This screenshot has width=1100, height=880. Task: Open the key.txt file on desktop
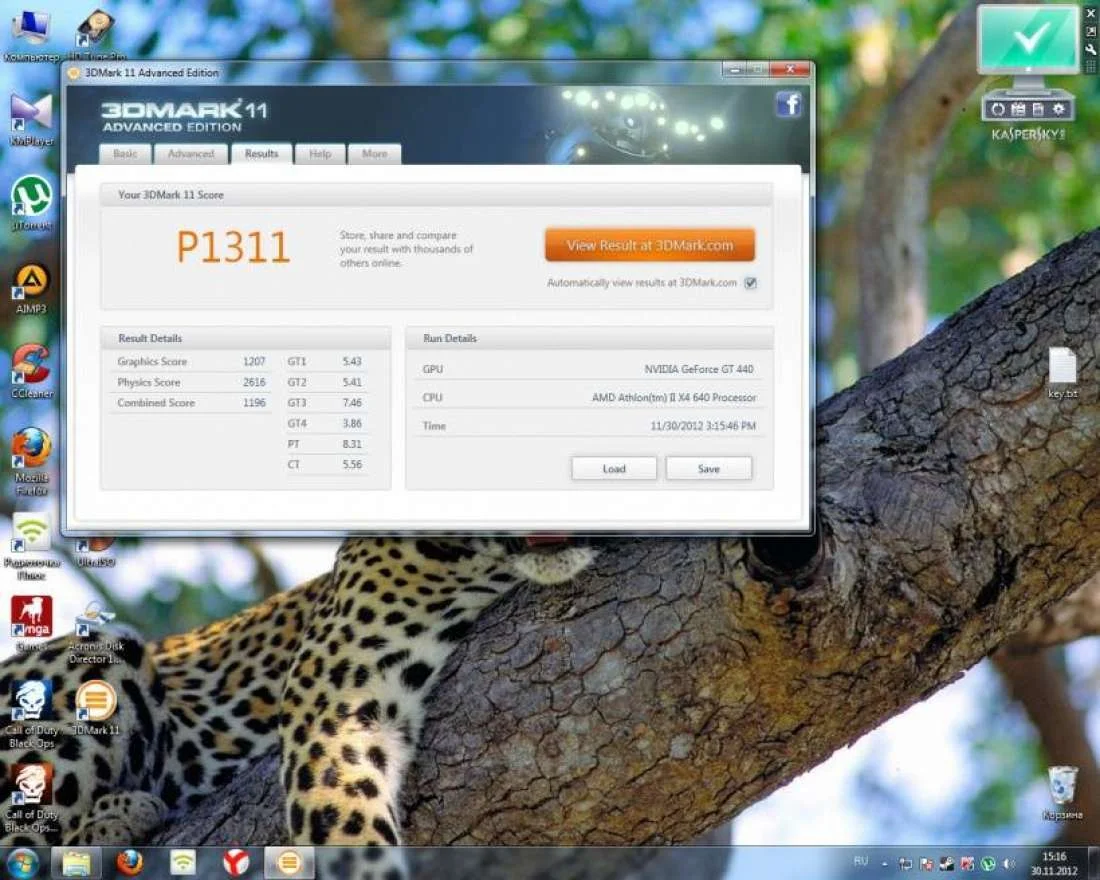(x=1062, y=373)
